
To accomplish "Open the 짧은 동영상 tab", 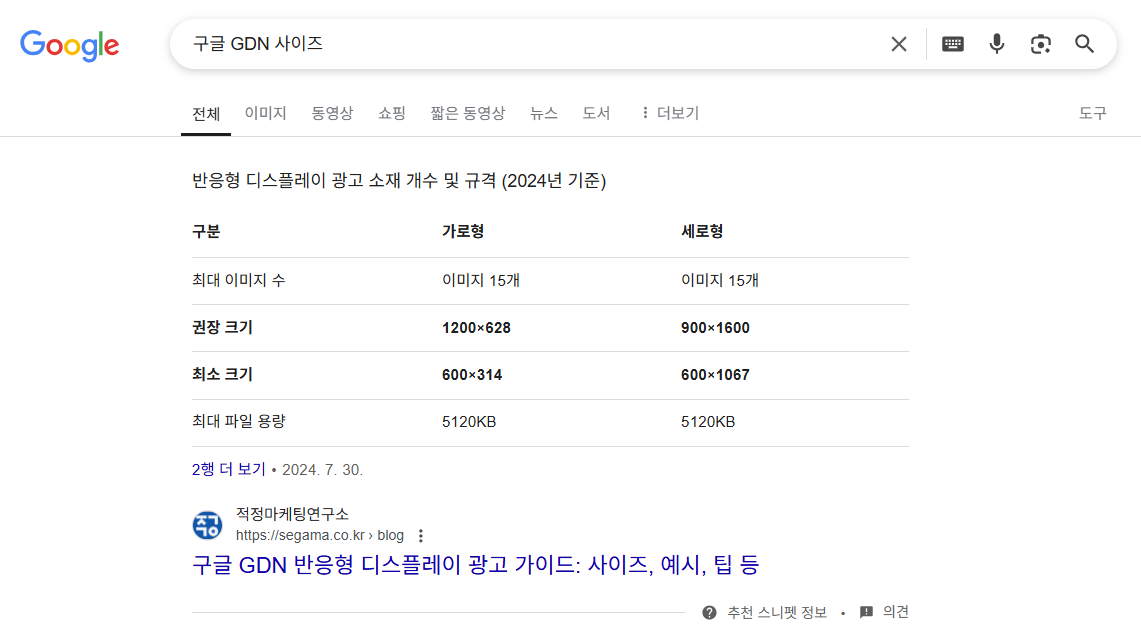I will coord(467,113).
